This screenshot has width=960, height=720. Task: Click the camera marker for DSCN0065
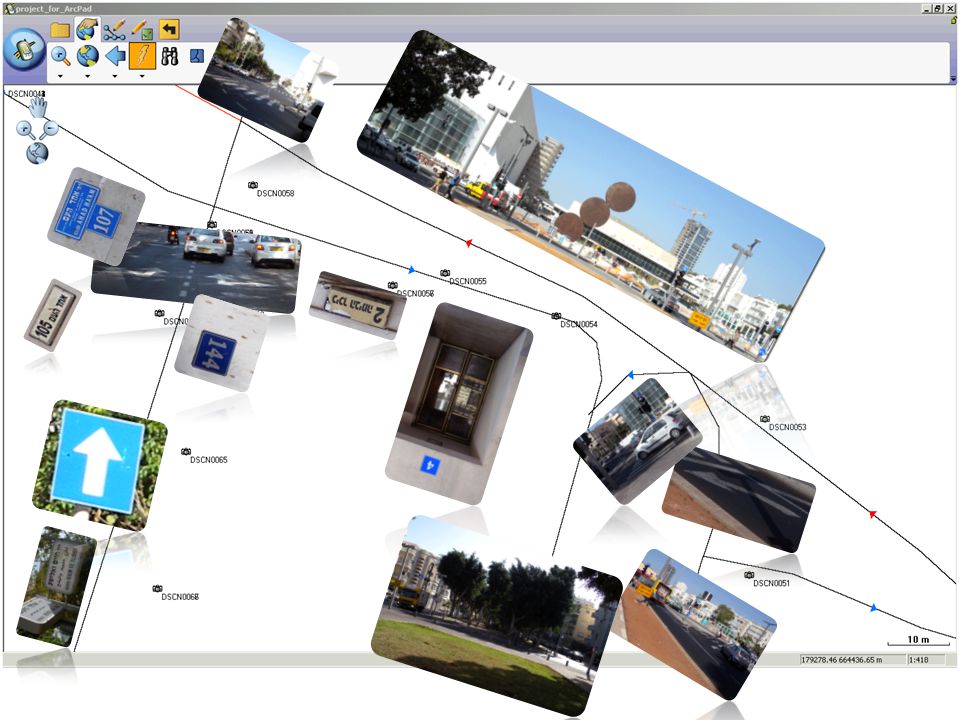coord(186,452)
